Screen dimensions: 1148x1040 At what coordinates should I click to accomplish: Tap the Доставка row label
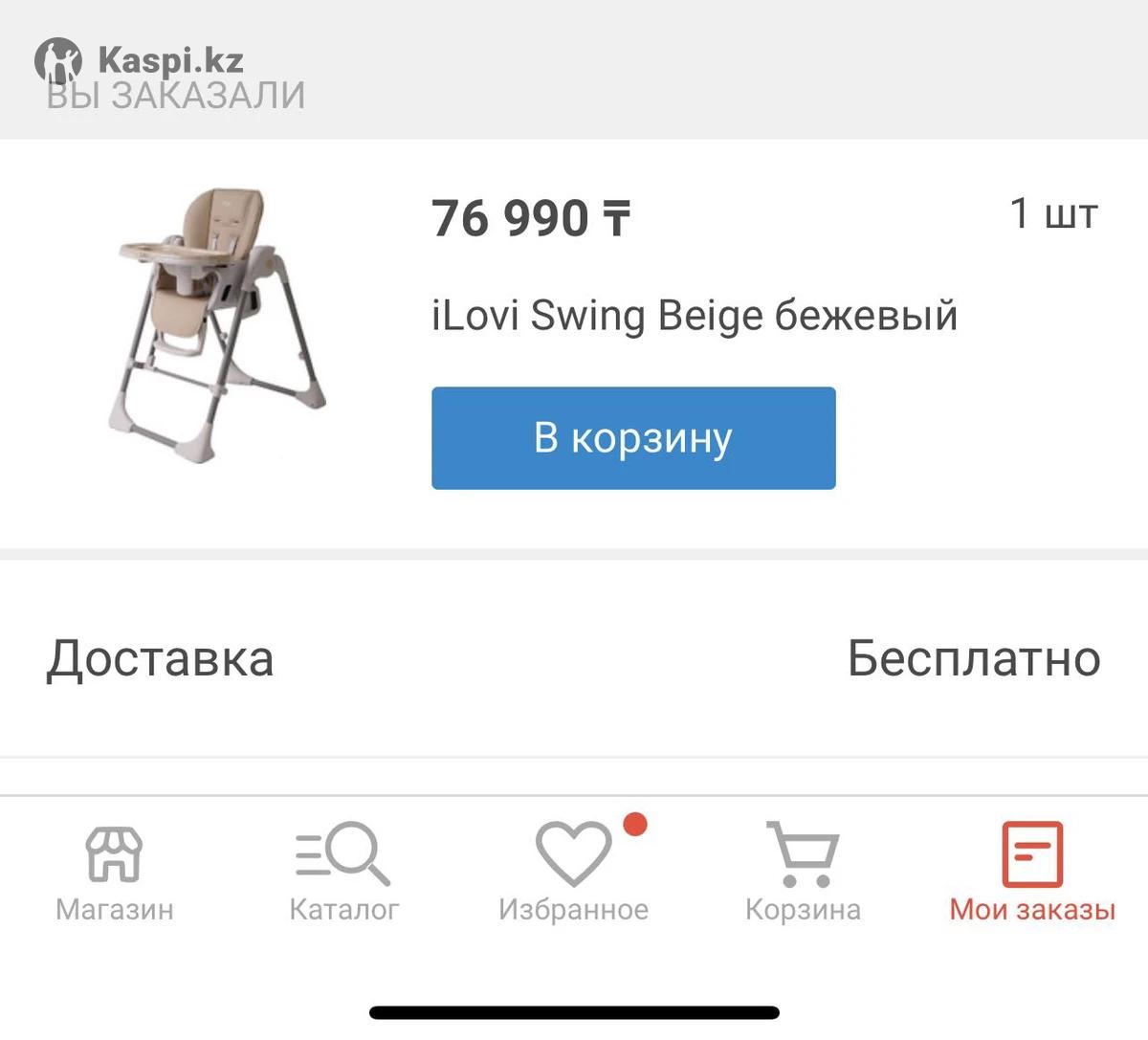coord(161,659)
